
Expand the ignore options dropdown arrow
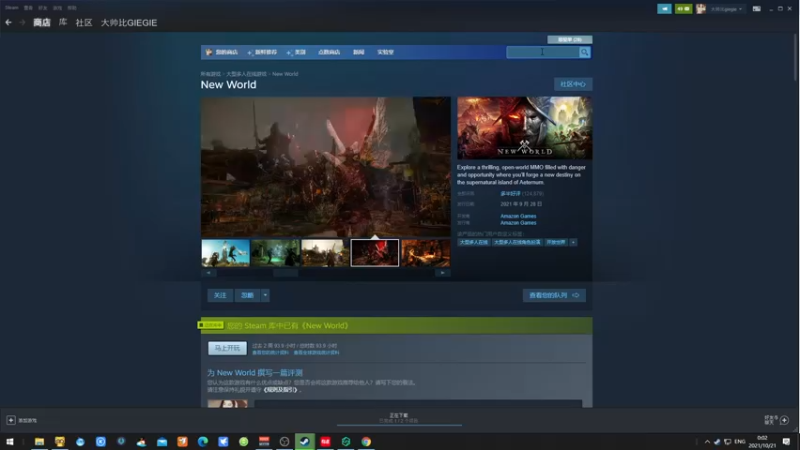265,295
